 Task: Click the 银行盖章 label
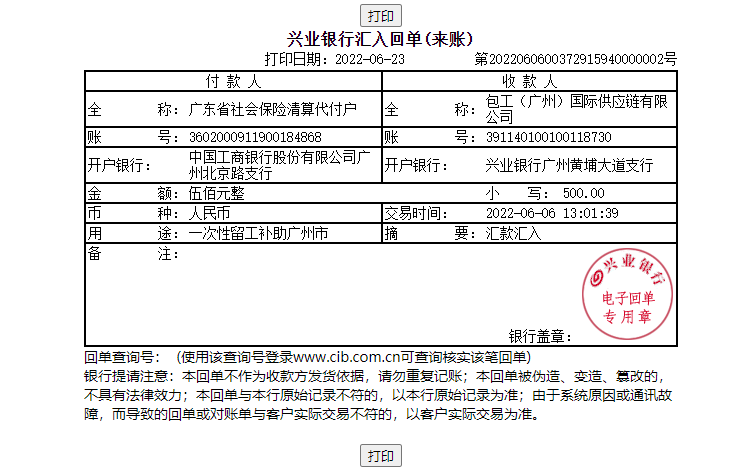point(540,336)
